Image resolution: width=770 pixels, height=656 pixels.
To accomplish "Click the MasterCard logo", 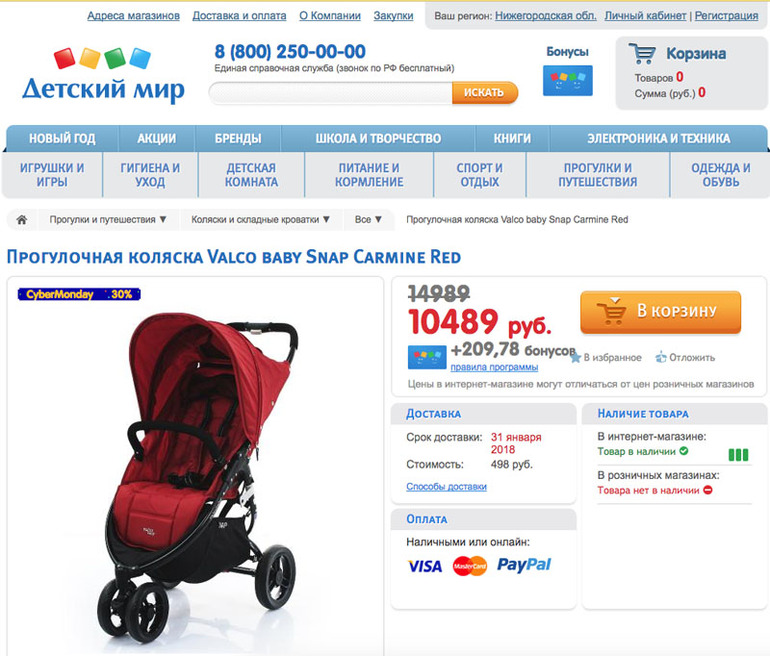I will tap(469, 566).
